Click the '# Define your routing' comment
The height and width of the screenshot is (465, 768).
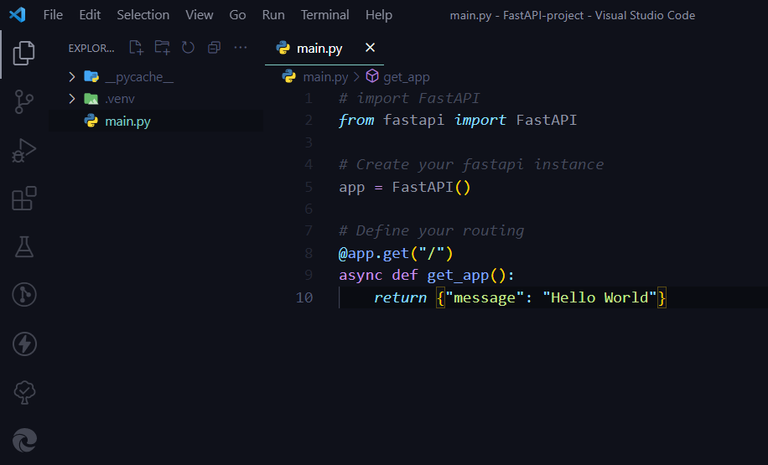432,230
